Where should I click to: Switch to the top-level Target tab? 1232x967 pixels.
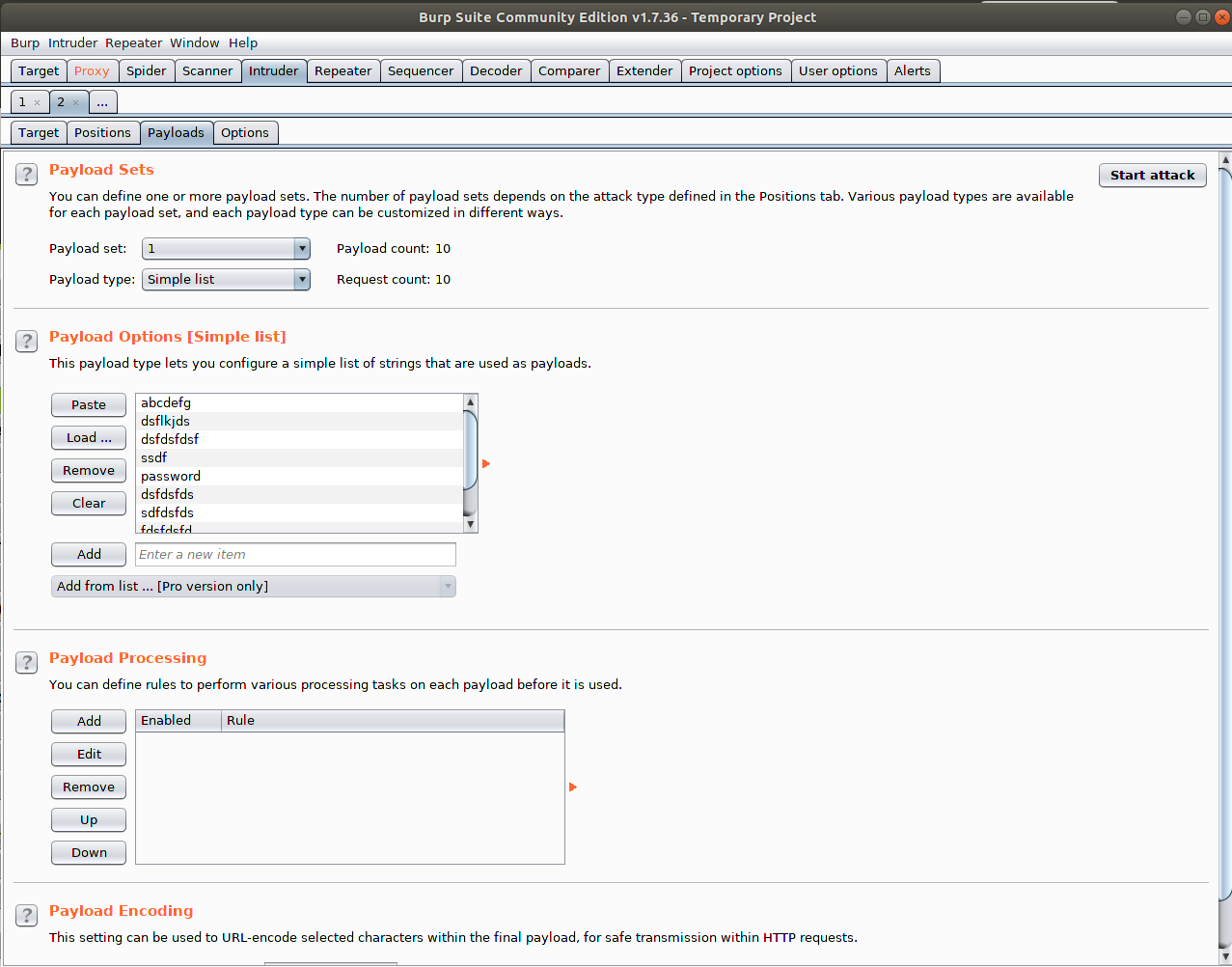[39, 71]
